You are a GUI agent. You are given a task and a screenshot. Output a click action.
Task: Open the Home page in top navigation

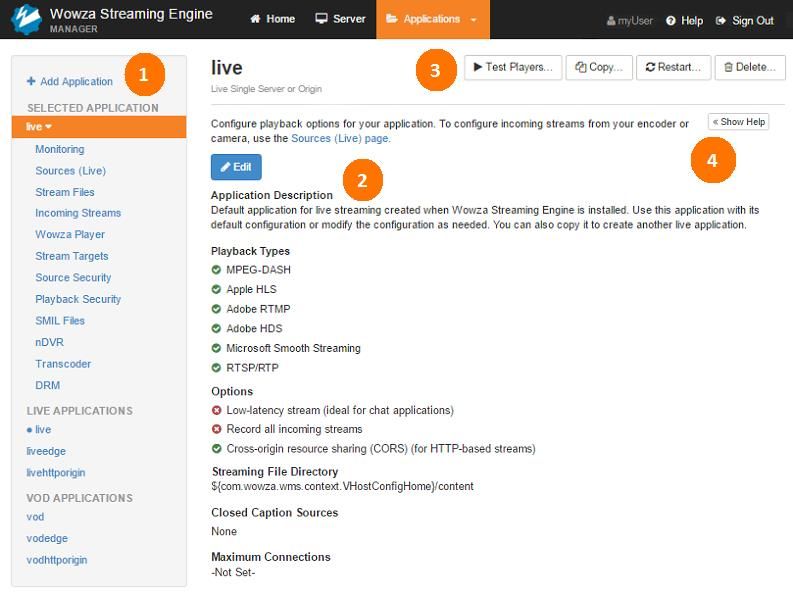(273, 19)
